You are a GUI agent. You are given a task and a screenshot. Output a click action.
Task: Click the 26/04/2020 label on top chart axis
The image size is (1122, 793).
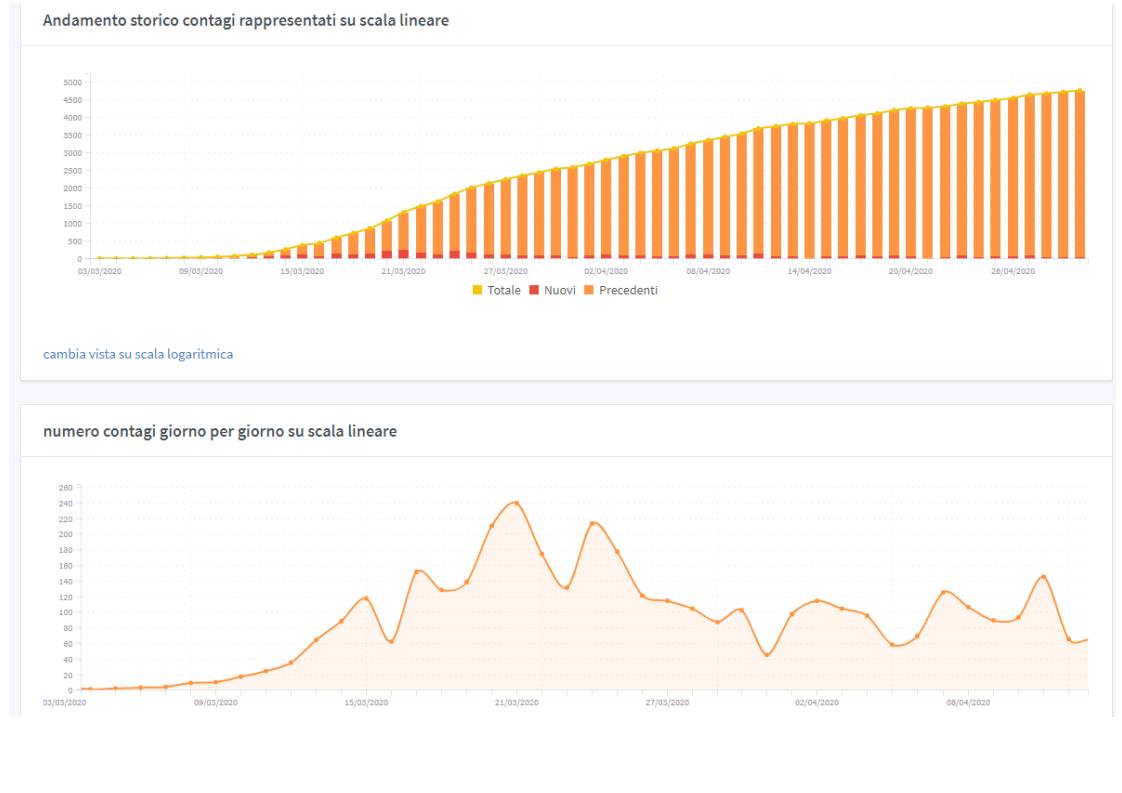pos(1012,271)
